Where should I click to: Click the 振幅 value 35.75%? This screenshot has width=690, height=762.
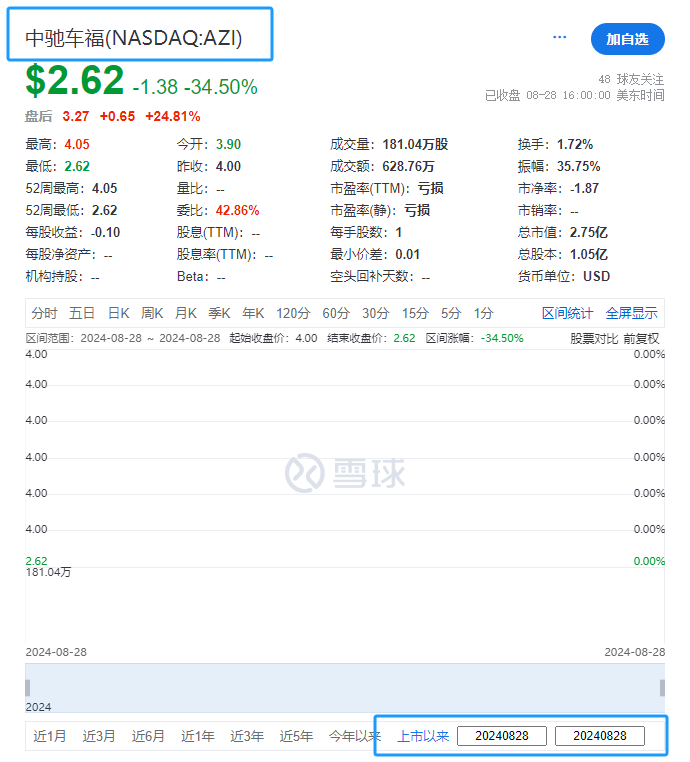pos(579,166)
